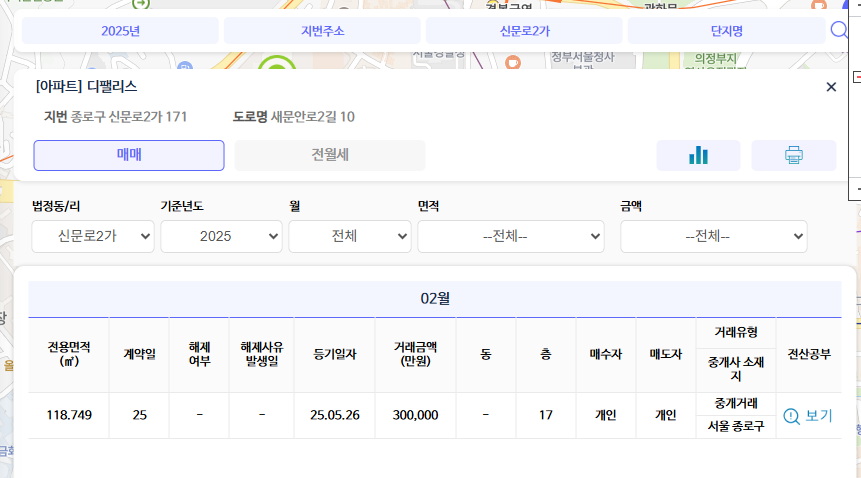861x478 pixels.
Task: Click the 계약일 column header
Action: point(139,355)
